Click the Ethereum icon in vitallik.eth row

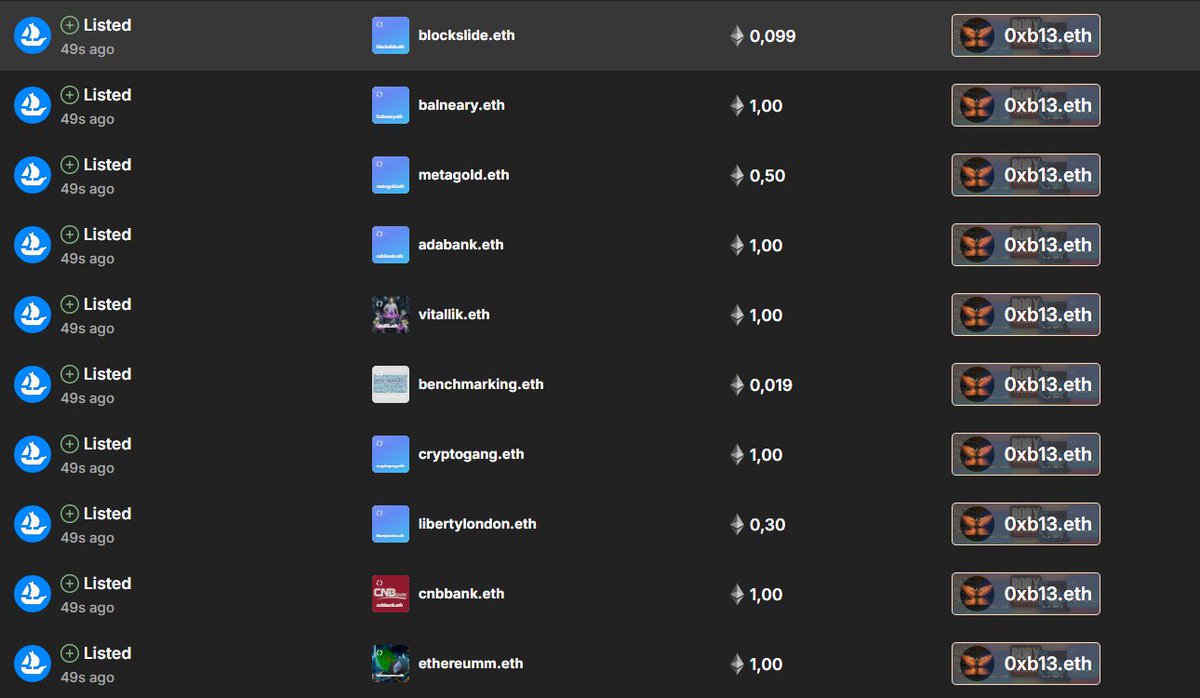[x=737, y=315]
